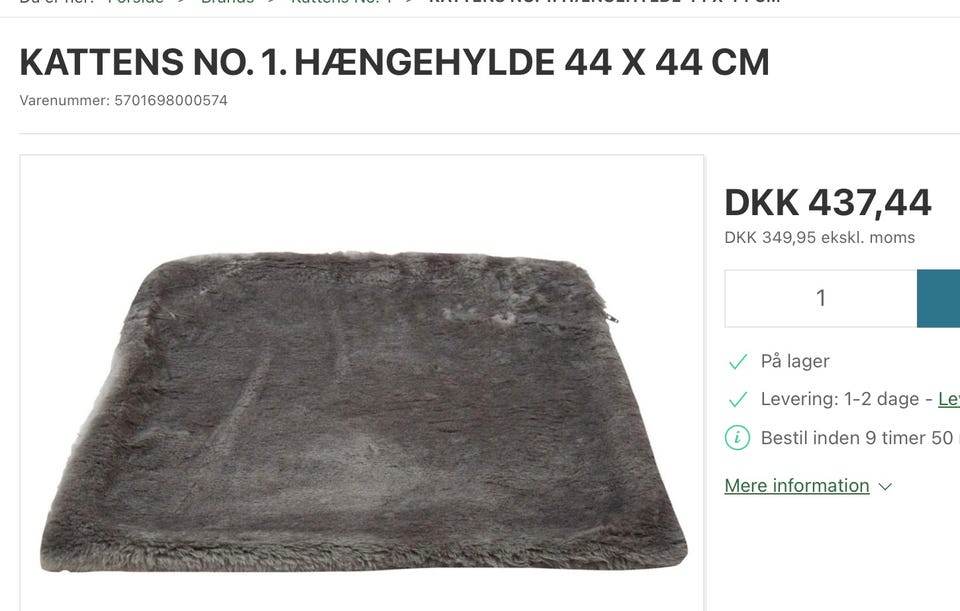
Task: Open the underlined delivery link after Levering
Action: tap(949, 399)
